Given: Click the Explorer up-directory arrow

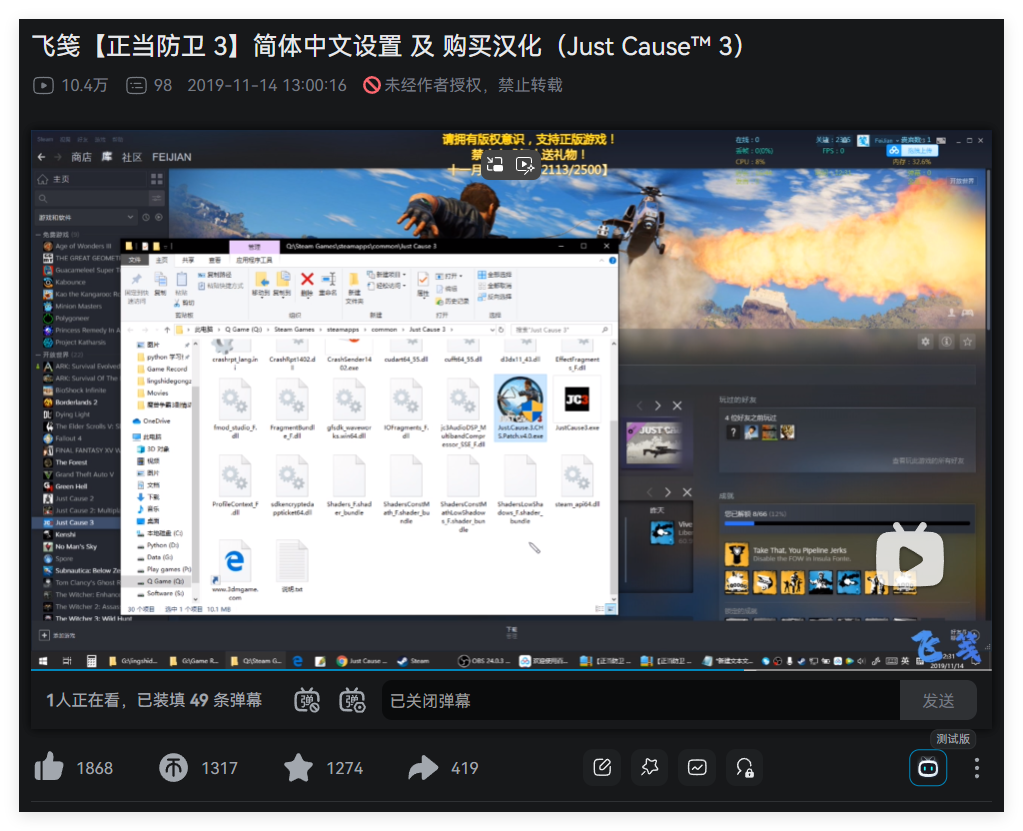Looking at the screenshot, I should pyautogui.click(x=167, y=329).
